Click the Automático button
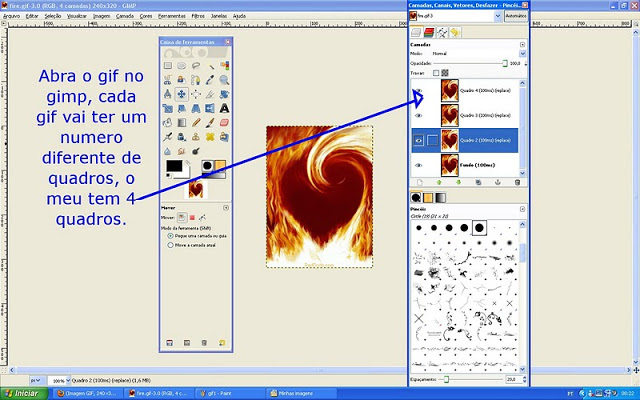The image size is (640, 400). point(516,17)
